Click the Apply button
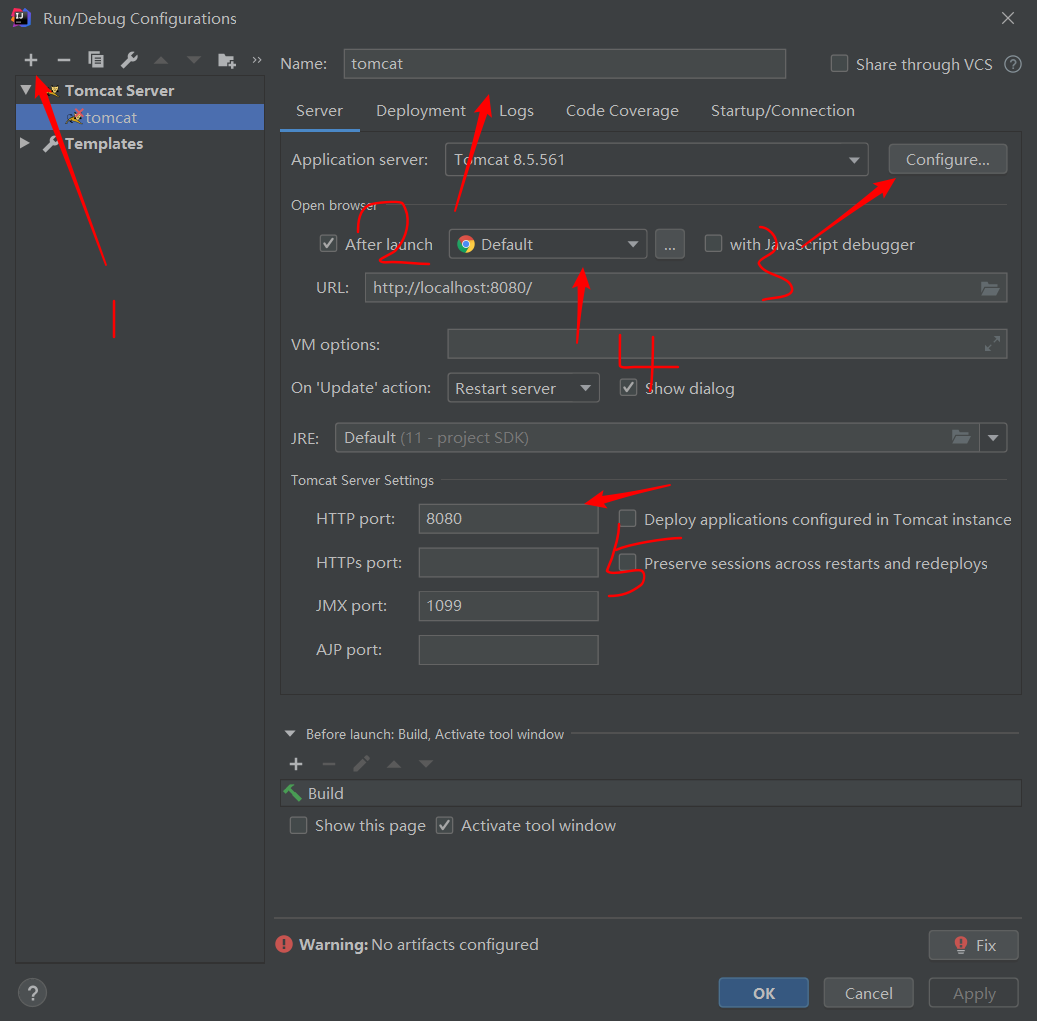Viewport: 1037px width, 1021px height. pyautogui.click(x=974, y=993)
